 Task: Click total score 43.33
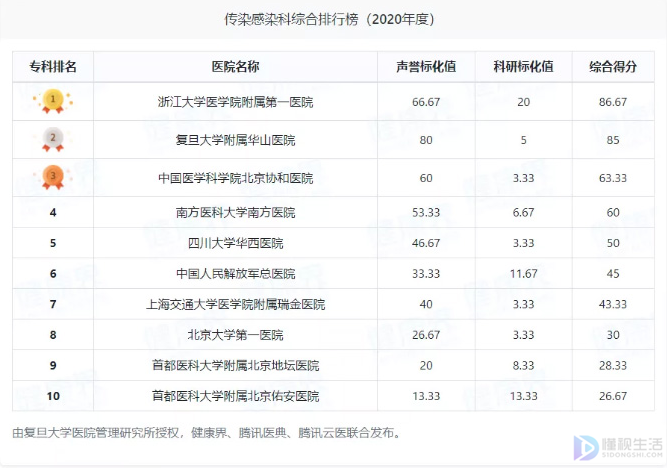pos(613,304)
